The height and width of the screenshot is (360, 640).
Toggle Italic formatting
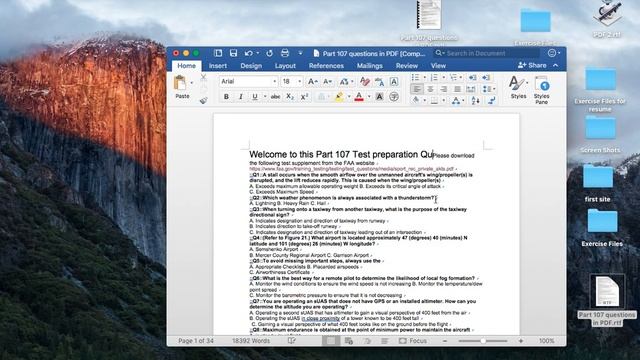(x=240, y=97)
